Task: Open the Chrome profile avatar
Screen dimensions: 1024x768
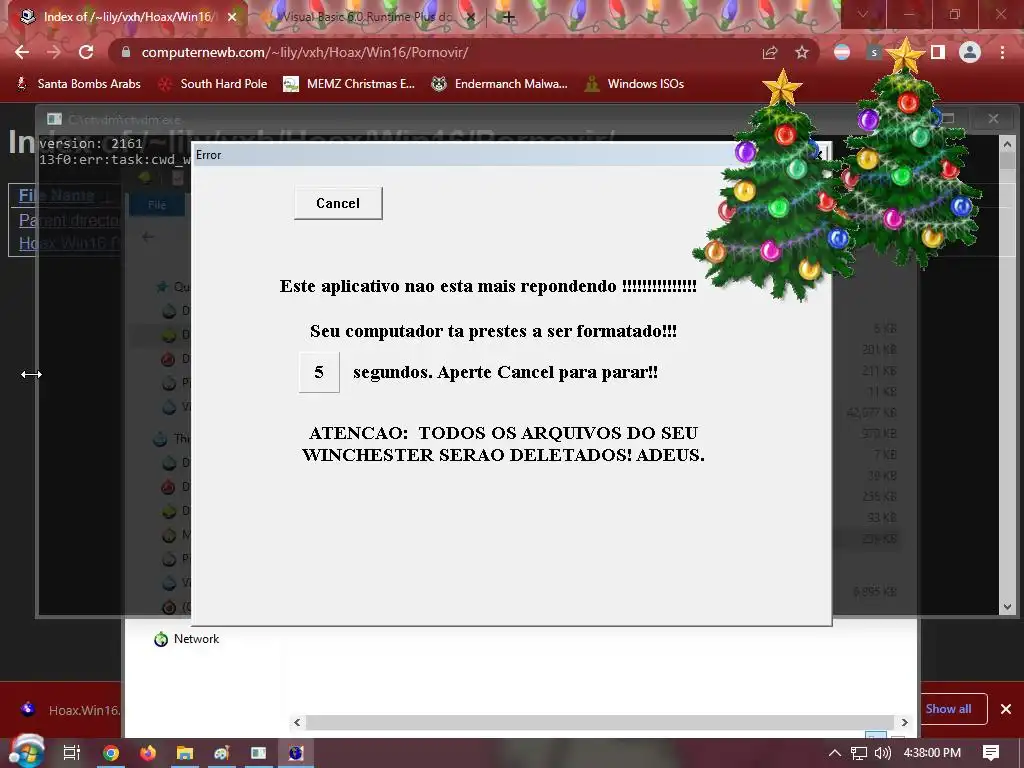Action: (x=970, y=52)
